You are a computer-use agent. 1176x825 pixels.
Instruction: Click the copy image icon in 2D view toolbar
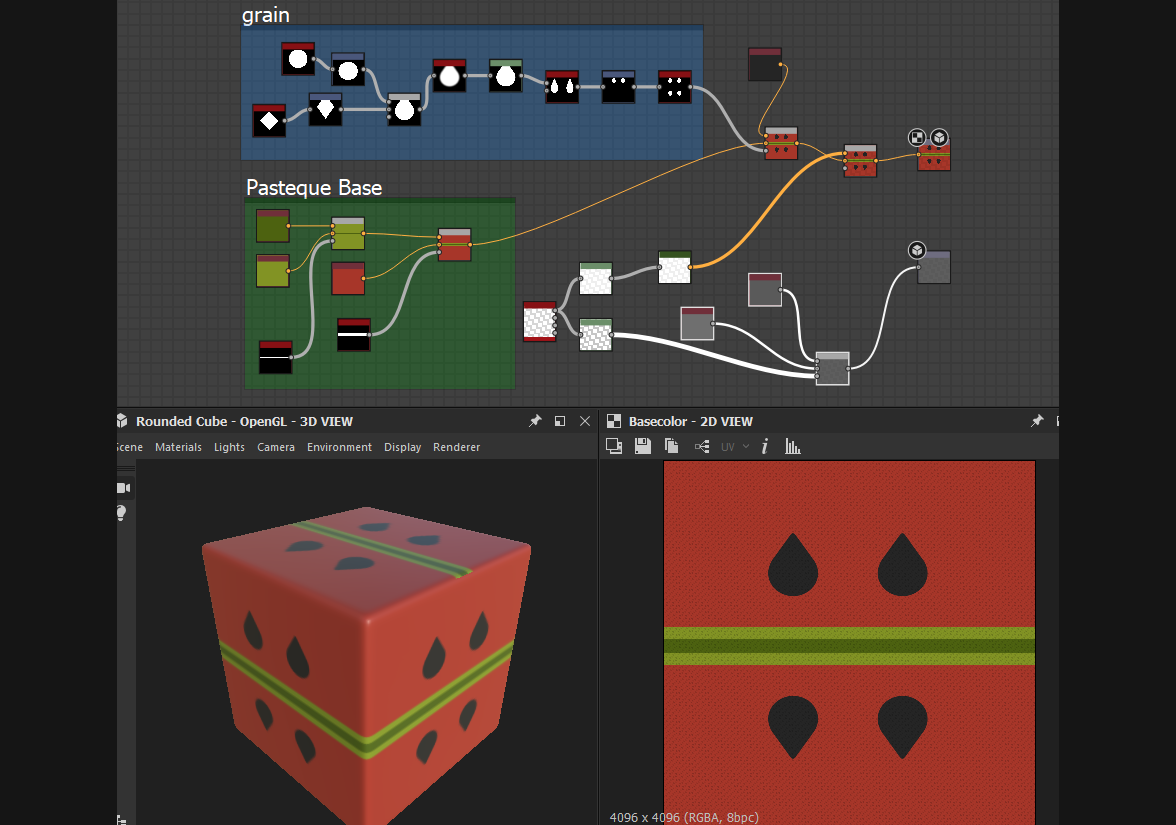pyautogui.click(x=614, y=446)
